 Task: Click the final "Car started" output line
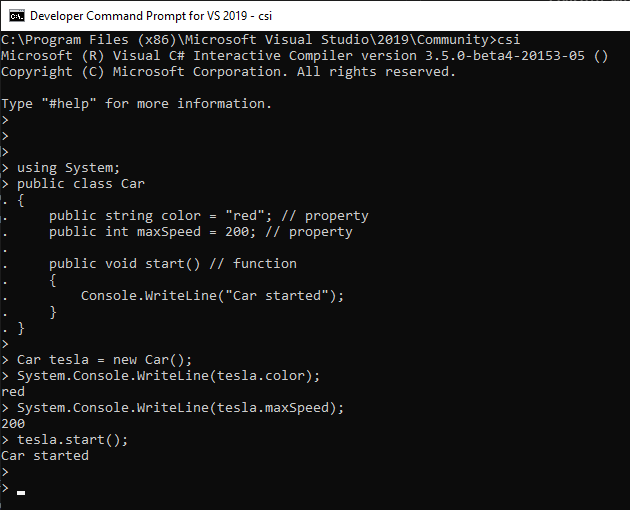[45, 456]
